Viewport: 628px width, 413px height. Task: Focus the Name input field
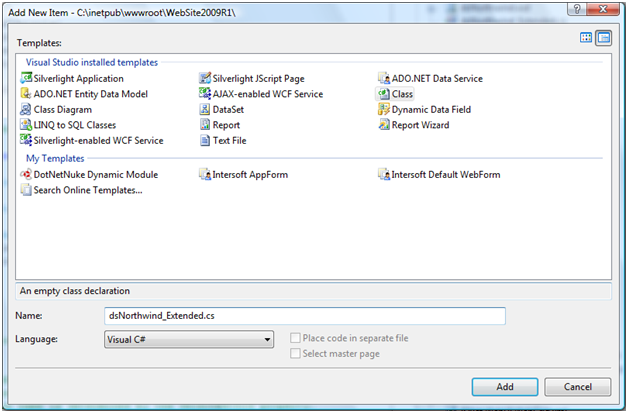point(305,316)
